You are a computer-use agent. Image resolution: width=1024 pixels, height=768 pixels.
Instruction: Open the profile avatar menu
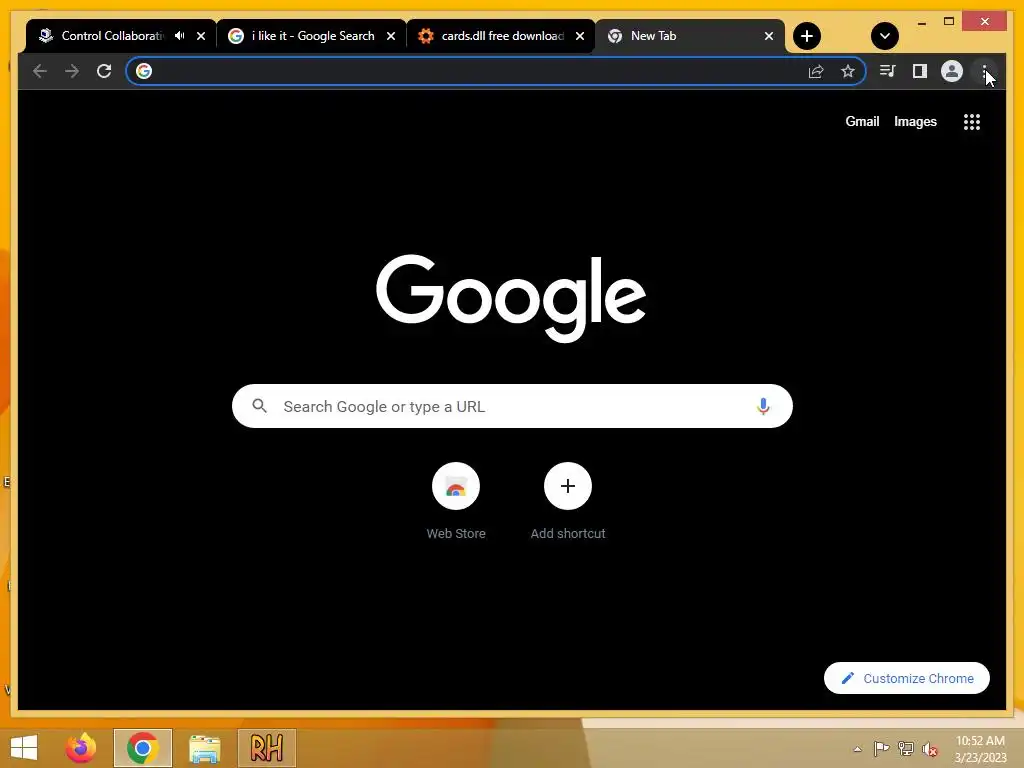click(x=952, y=71)
